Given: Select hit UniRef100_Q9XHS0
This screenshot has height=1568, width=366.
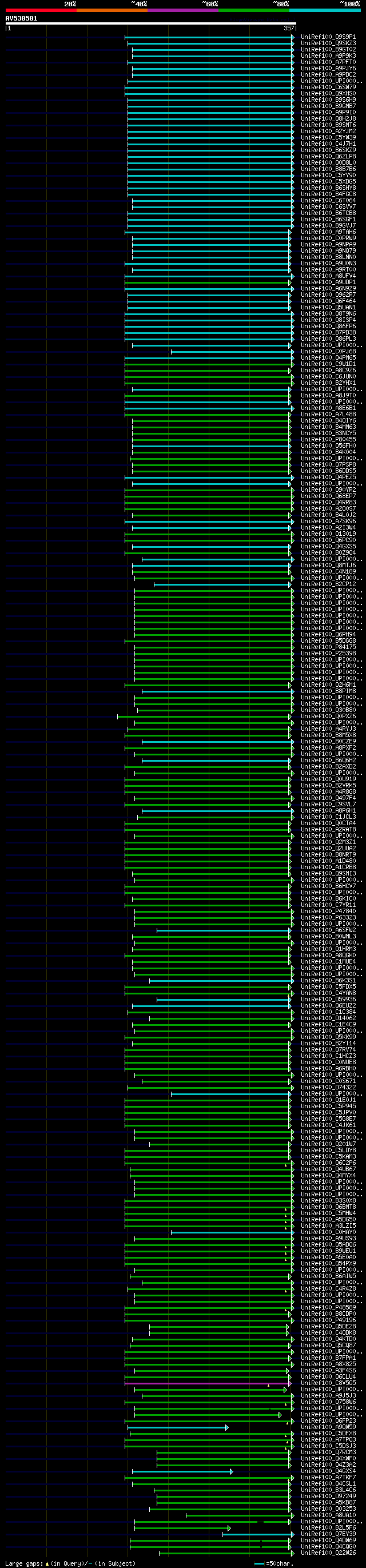Looking at the screenshot, I should point(328,94).
